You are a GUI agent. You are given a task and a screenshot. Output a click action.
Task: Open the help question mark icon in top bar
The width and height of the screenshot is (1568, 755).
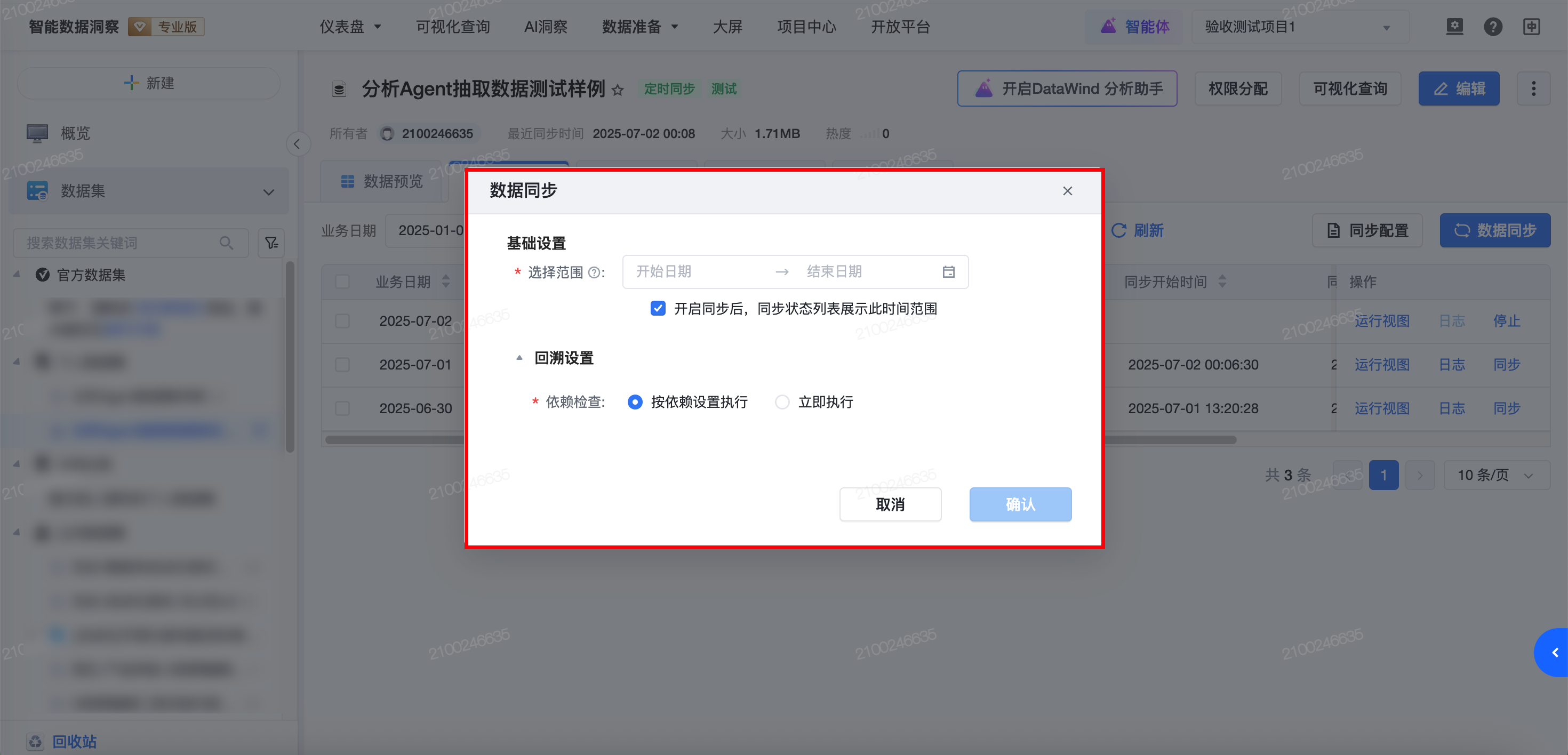(x=1492, y=27)
